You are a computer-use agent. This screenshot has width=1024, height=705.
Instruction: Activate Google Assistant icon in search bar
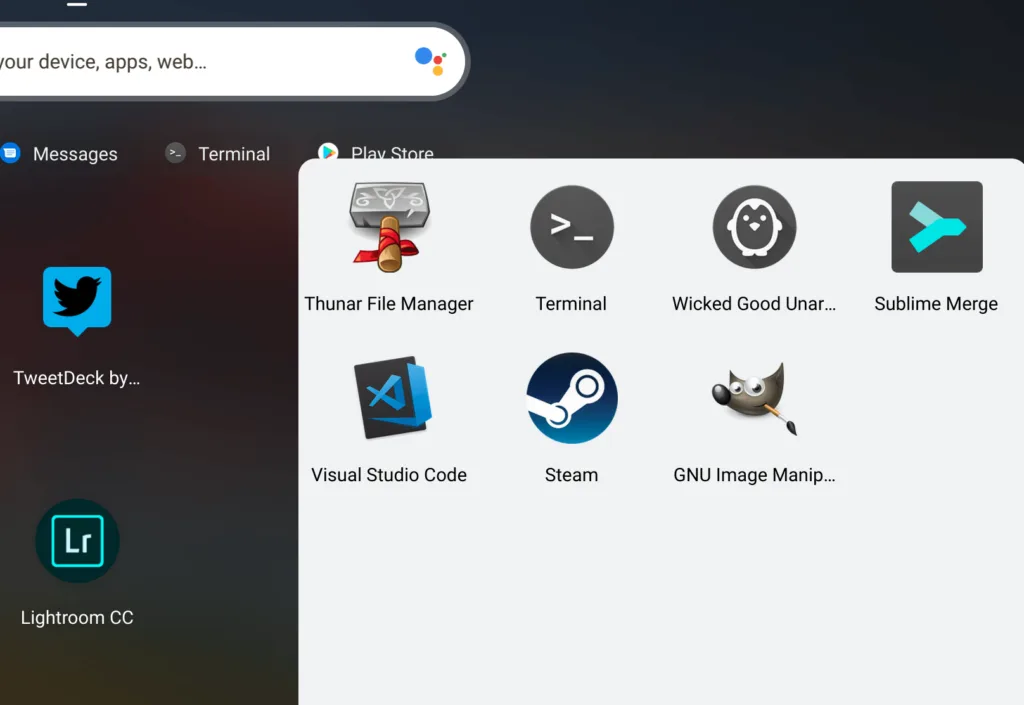[430, 61]
